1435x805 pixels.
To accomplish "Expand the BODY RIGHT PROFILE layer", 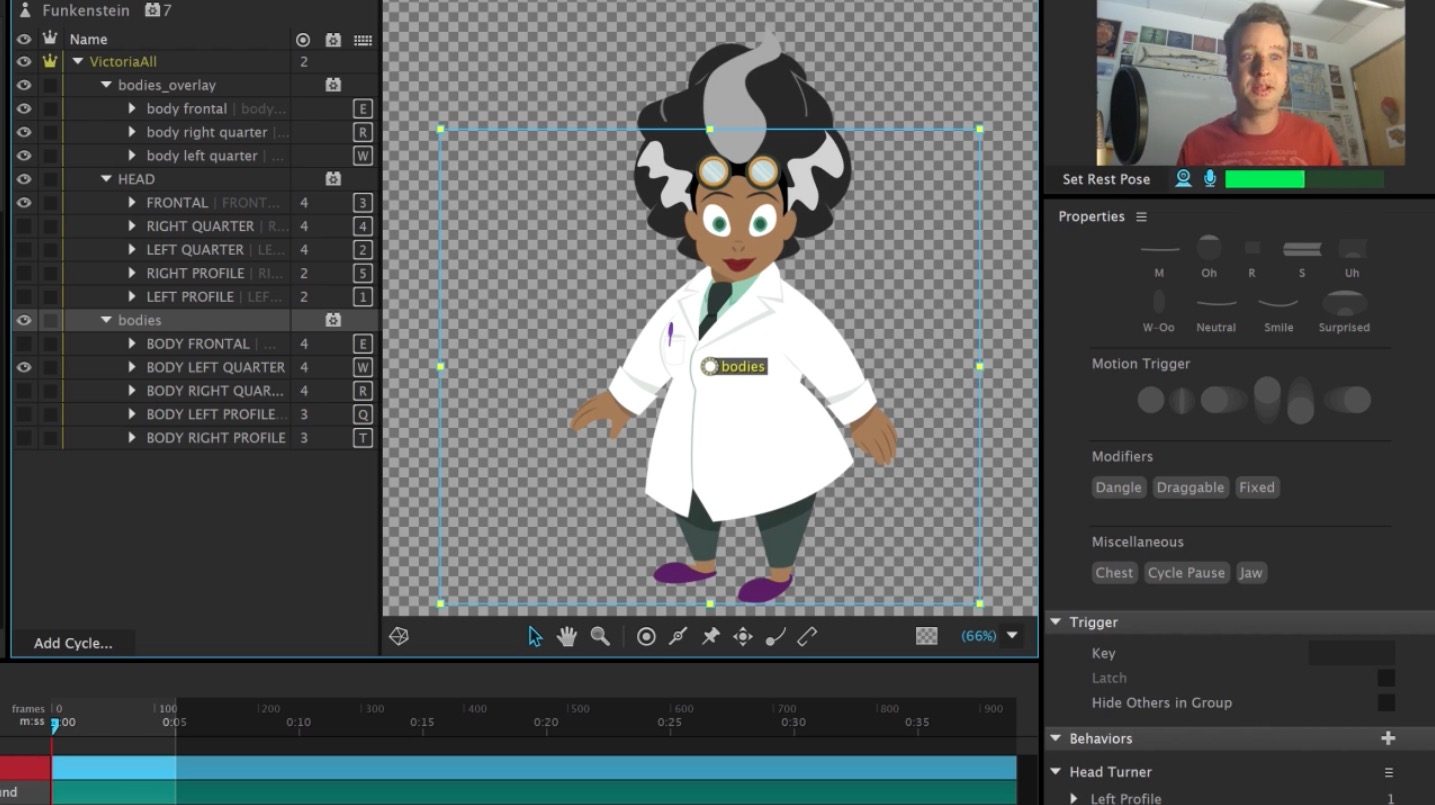I will [x=132, y=438].
